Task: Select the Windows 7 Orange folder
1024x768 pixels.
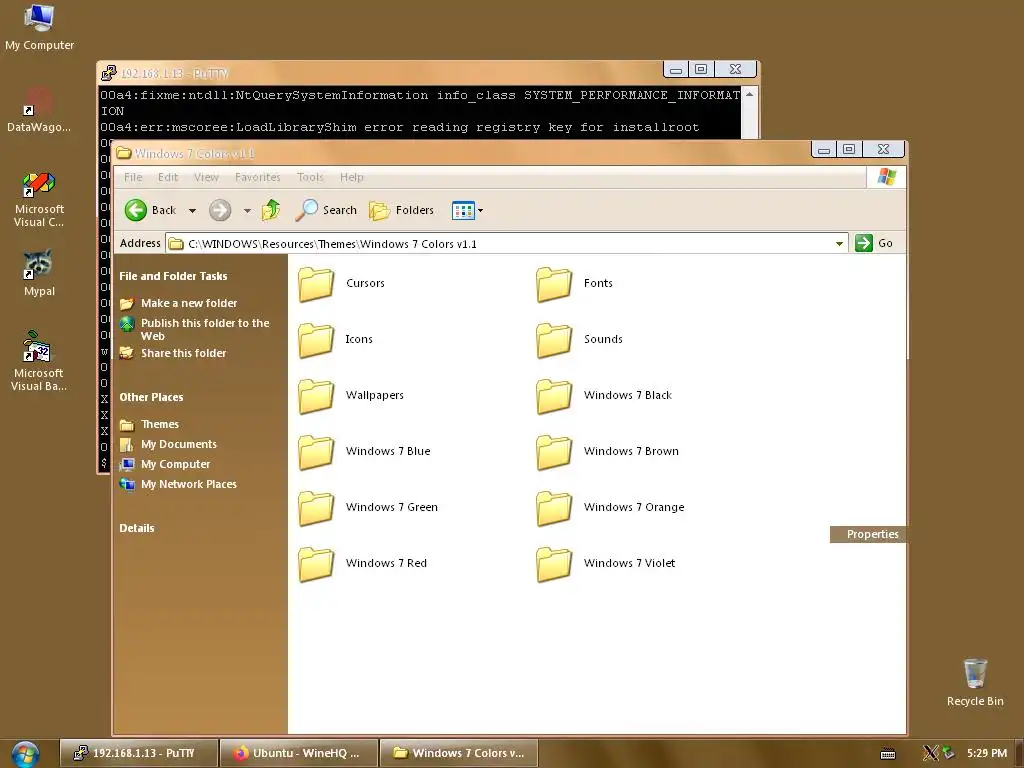Action: click(611, 508)
